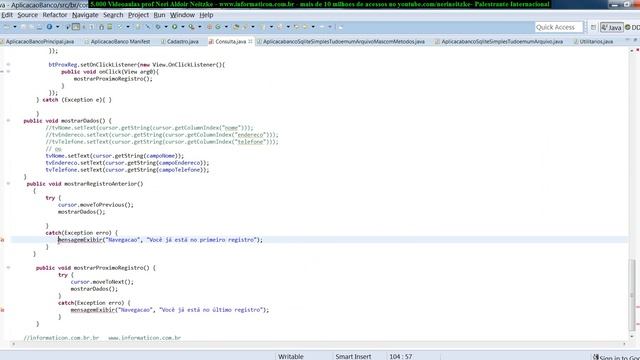
Task: Click the horizontal scrollbar left arrow
Action: pyautogui.click(x=13, y=344)
